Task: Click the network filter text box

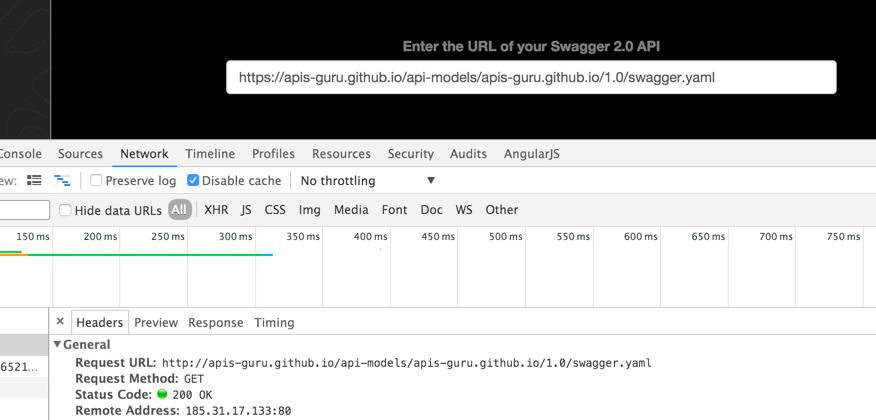Action: tap(25, 210)
